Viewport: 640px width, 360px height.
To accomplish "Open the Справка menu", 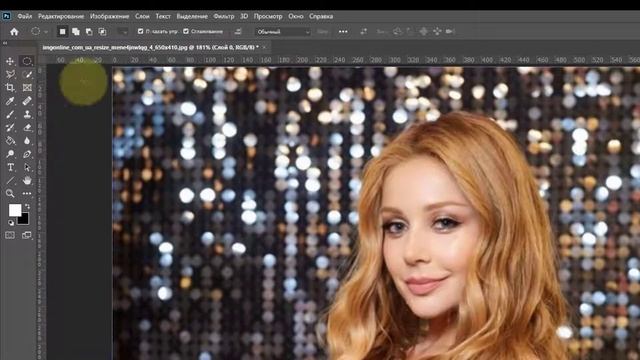I will (x=321, y=16).
